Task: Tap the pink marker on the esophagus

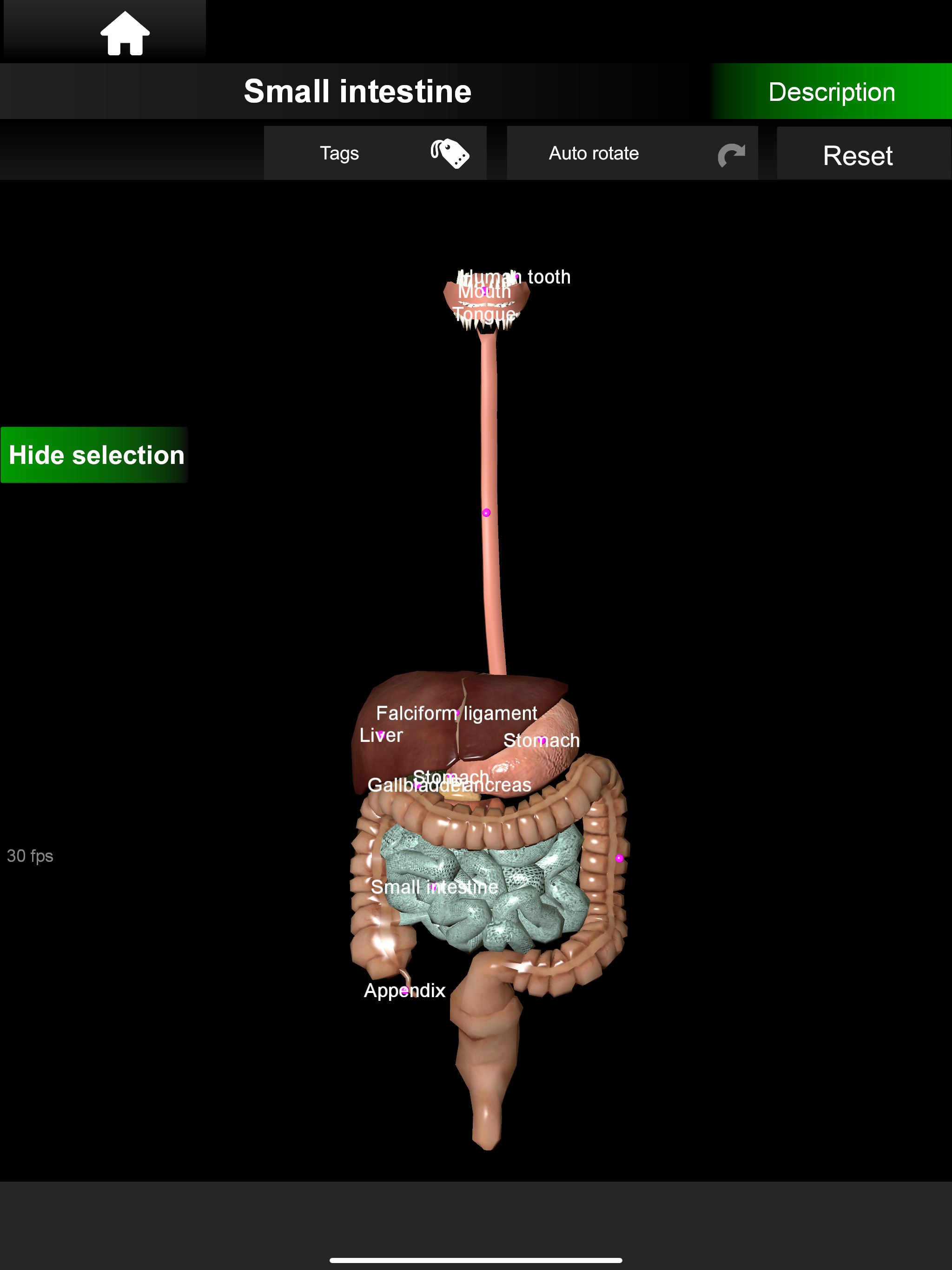Action: 486,513
